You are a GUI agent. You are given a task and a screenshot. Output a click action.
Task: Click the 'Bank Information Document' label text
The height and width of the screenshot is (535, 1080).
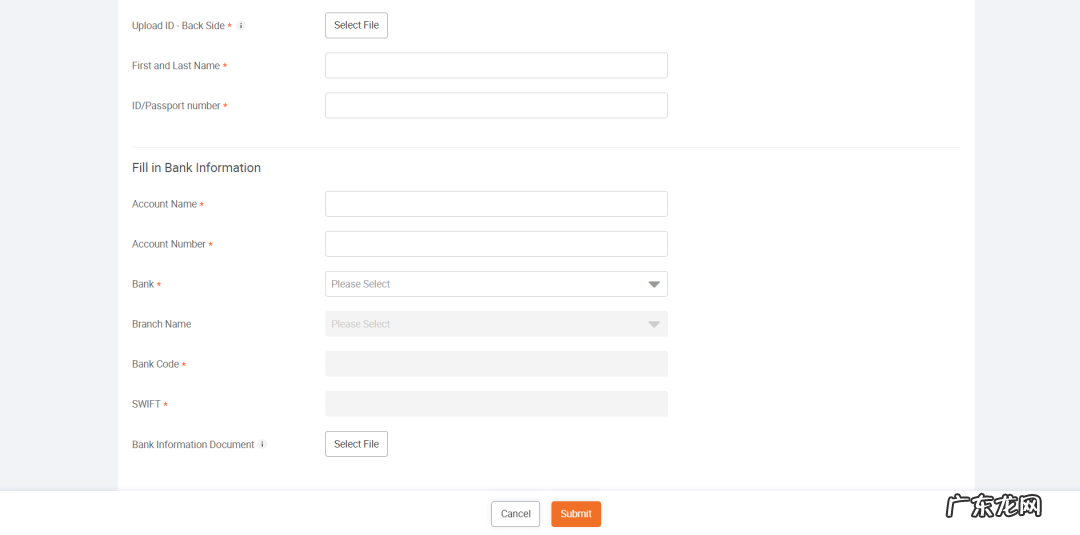[193, 445]
